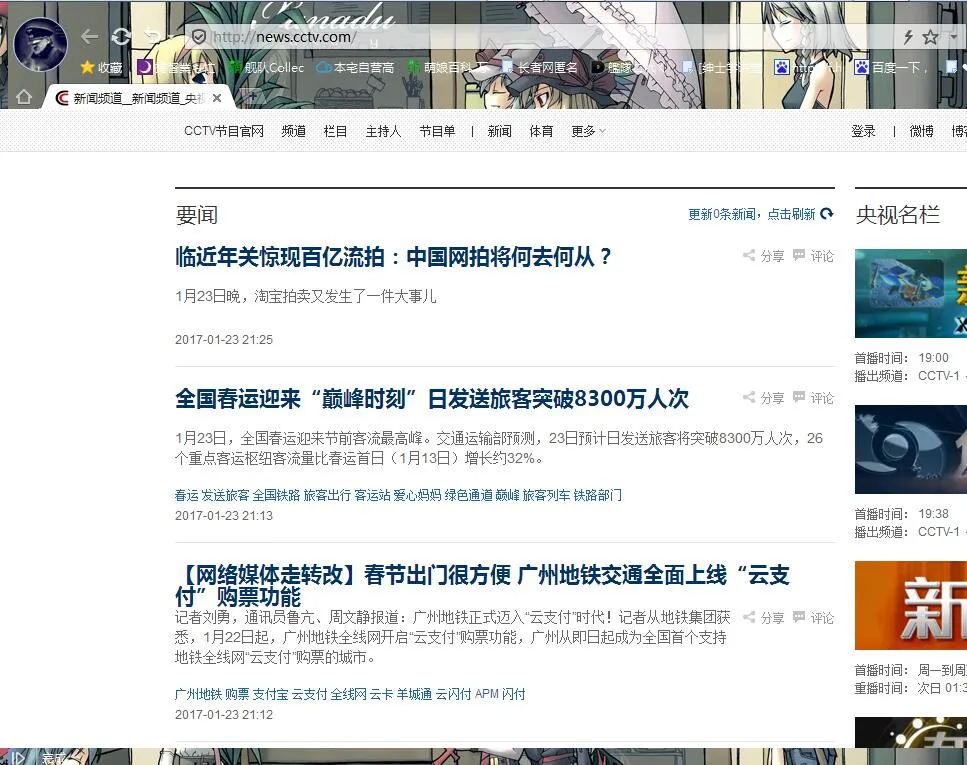Click the home icon beside the tabs
This screenshot has height=765, width=967.
pyautogui.click(x=23, y=97)
